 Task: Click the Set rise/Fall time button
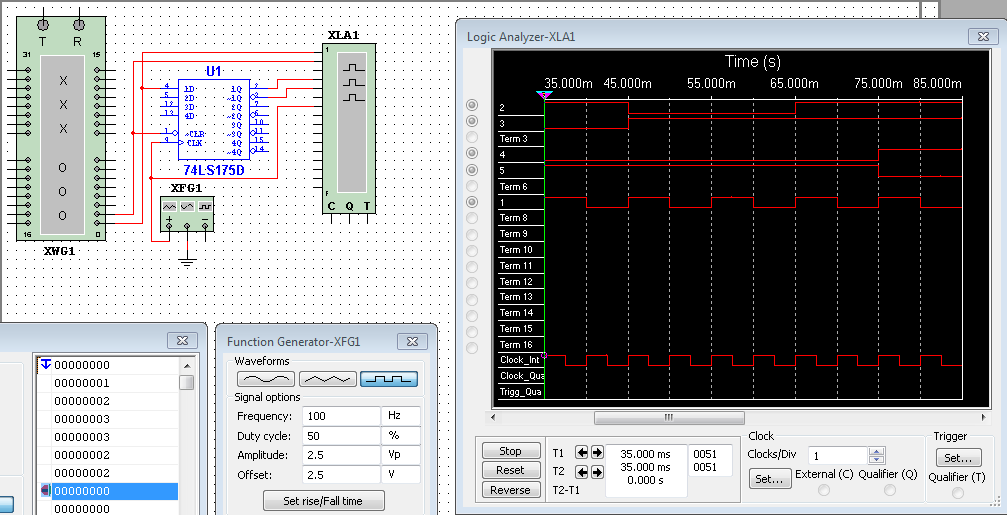pos(325,500)
